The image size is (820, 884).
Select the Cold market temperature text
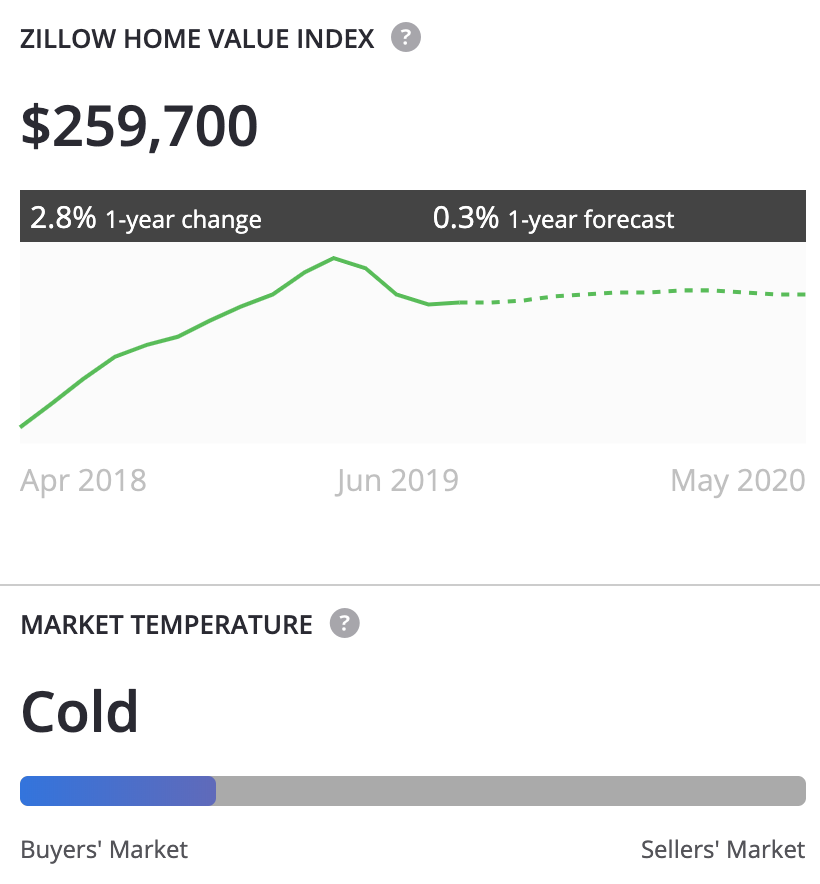pos(80,711)
